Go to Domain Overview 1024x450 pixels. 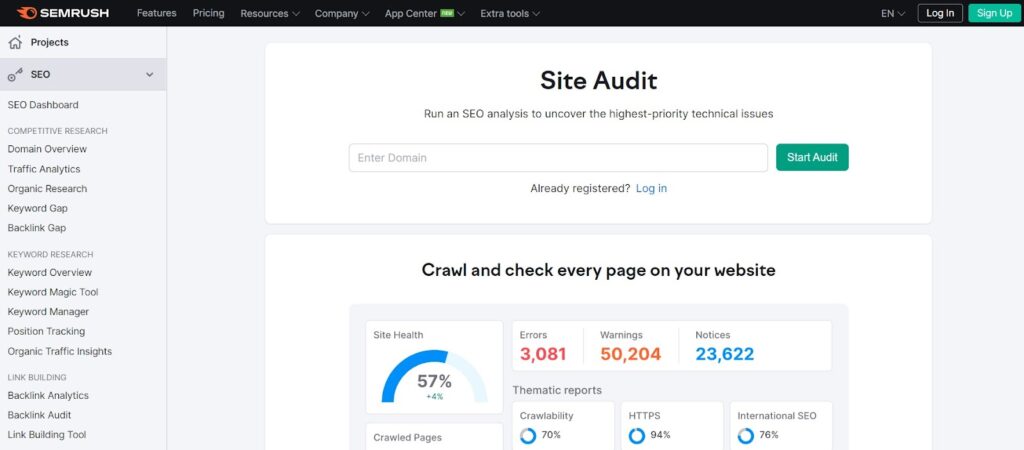47,149
